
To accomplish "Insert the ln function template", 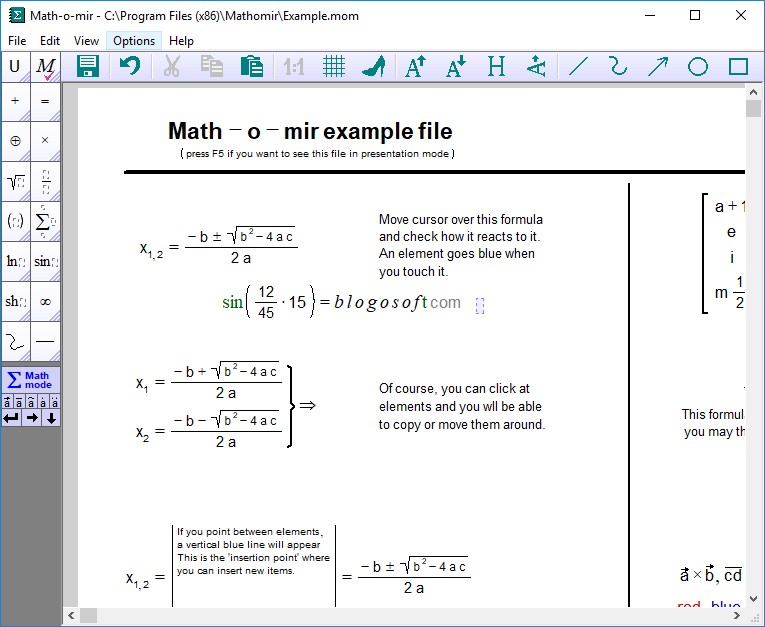I will tap(16, 262).
